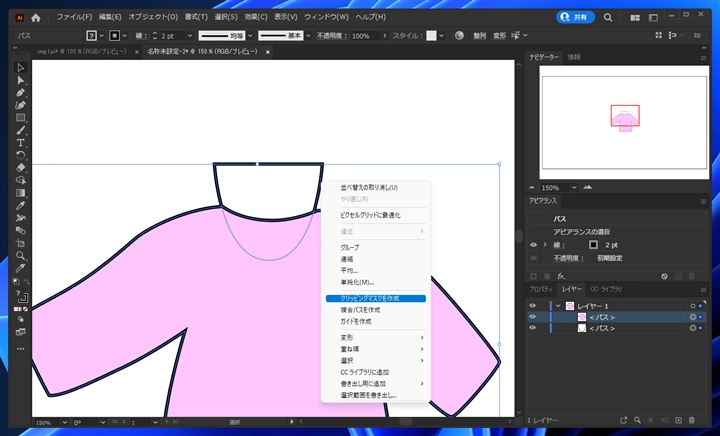Click Delete Selection trash in Layers panel
720x436 pixels.
pyautogui.click(x=692, y=420)
